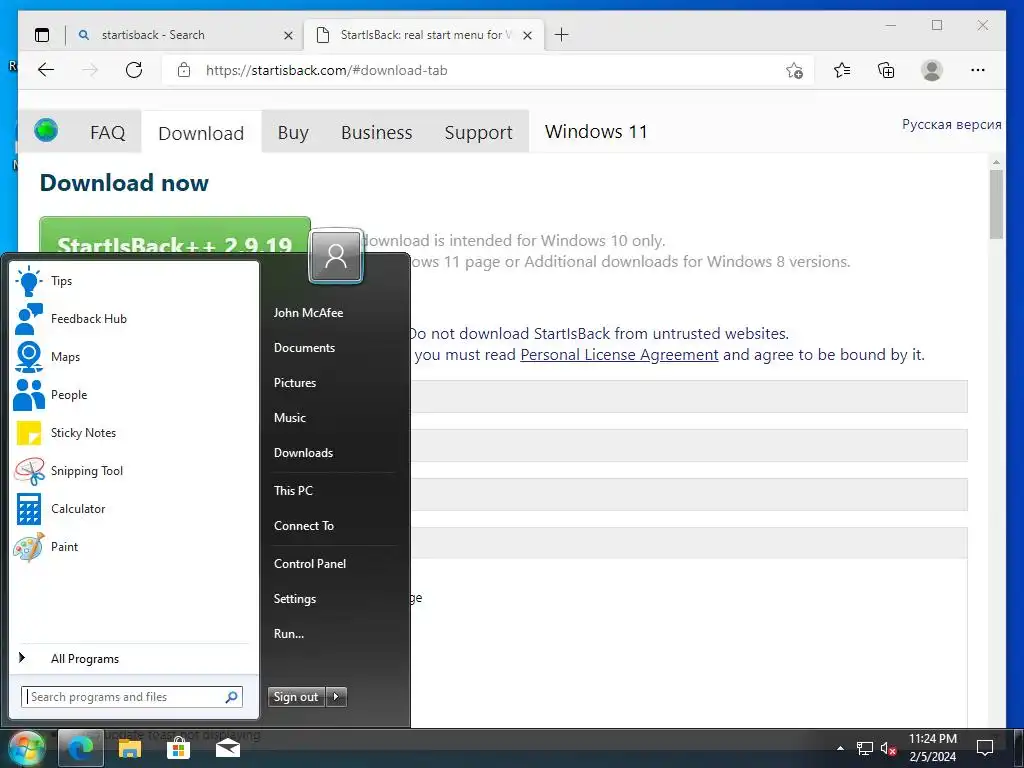Click the search magnifier in start menu
This screenshot has width=1024, height=768.
click(x=231, y=697)
